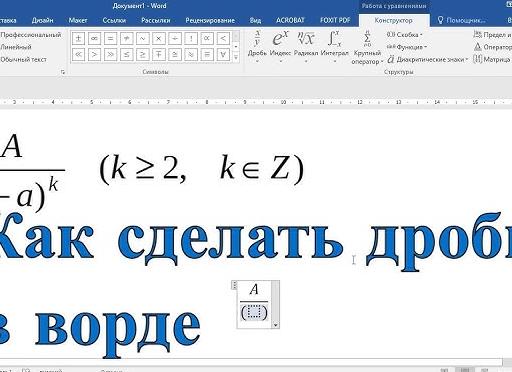This screenshot has width=512, height=372.
Task: Insert the approximately-equal congruent symbol
Action: [x=175, y=54]
